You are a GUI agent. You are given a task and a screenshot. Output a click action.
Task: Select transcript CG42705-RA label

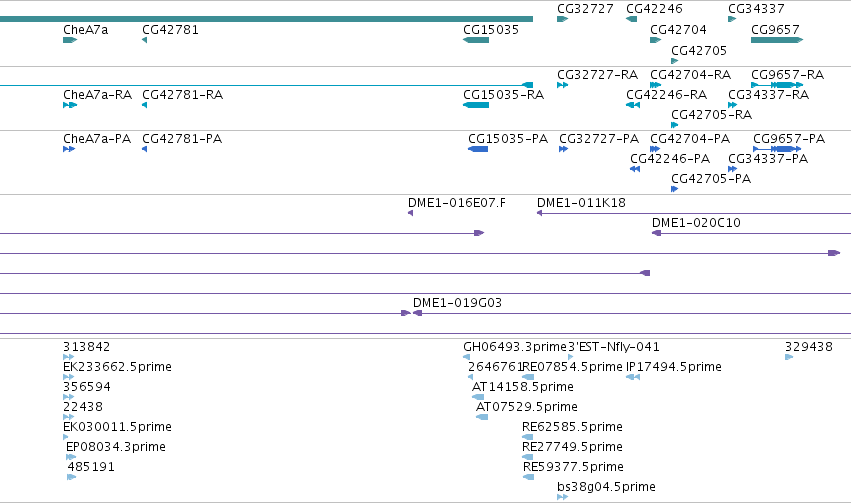(x=711, y=115)
